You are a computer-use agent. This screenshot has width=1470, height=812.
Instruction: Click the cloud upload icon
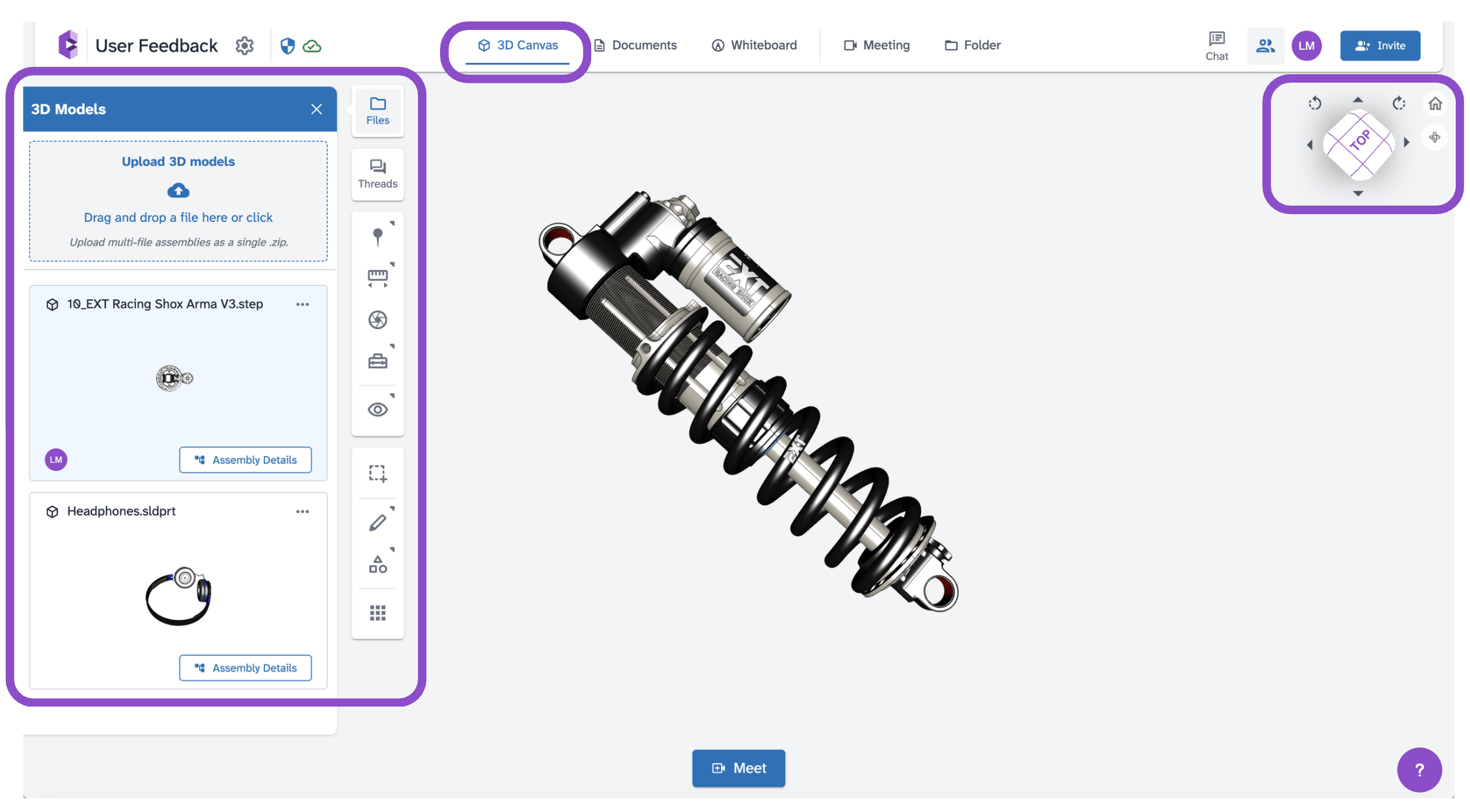tap(178, 191)
